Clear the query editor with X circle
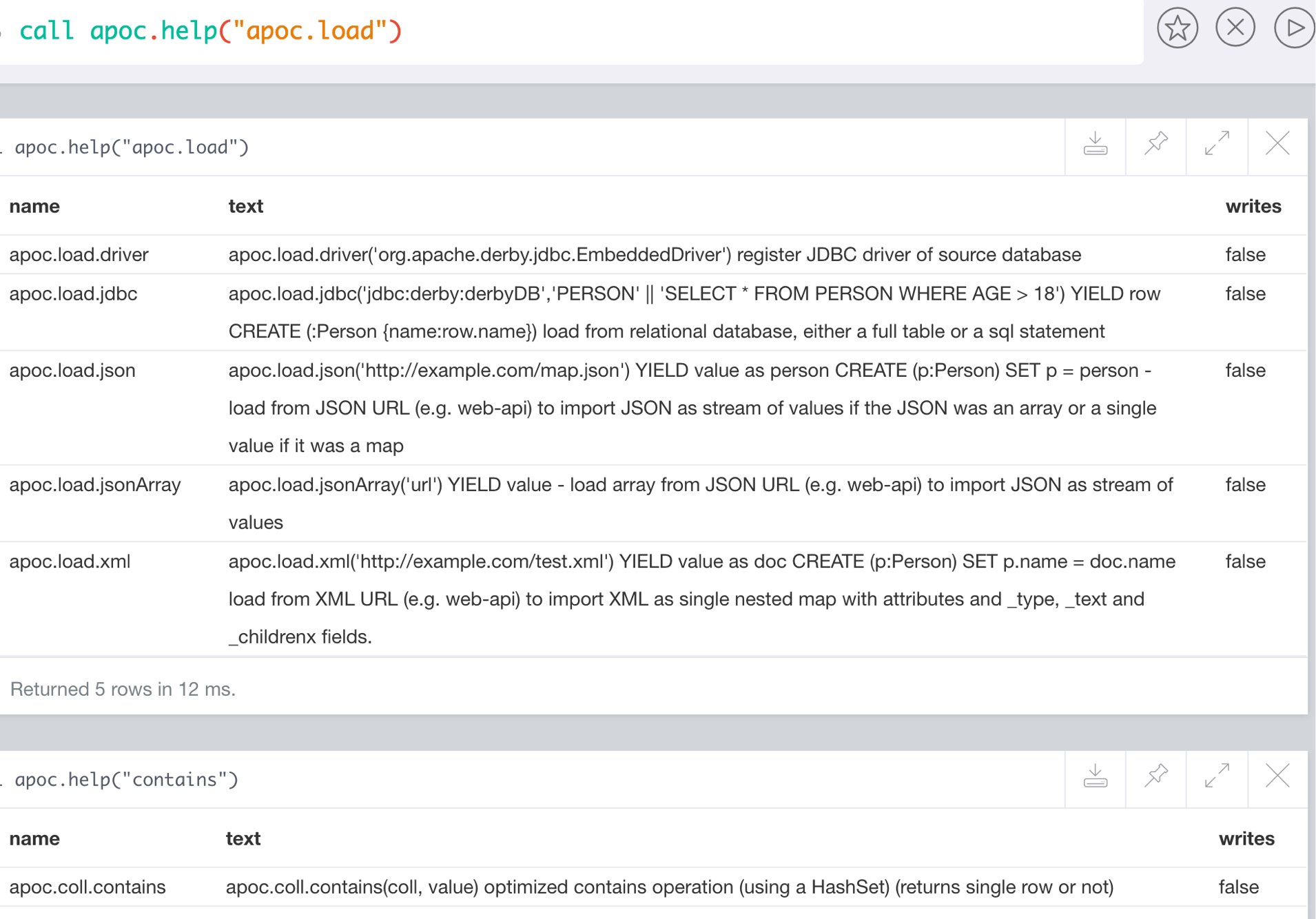The image size is (1316, 919). (x=1235, y=28)
